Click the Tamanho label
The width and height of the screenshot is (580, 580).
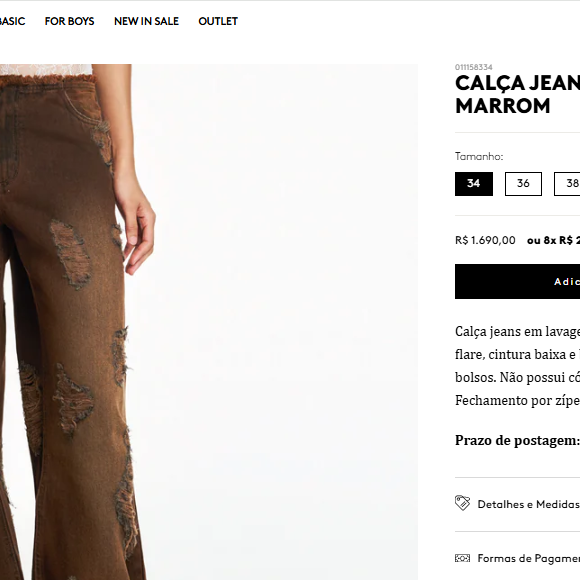479,156
